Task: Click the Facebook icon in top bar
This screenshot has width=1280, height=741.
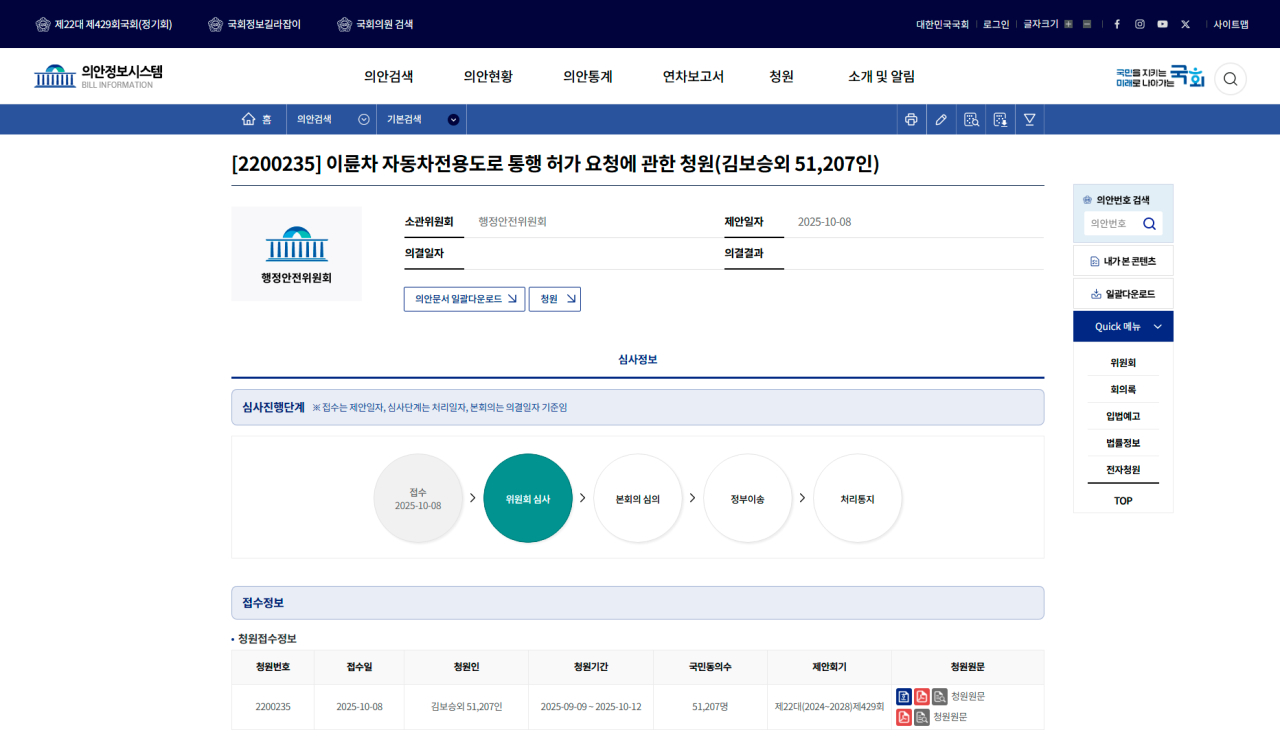Action: pos(1117,24)
